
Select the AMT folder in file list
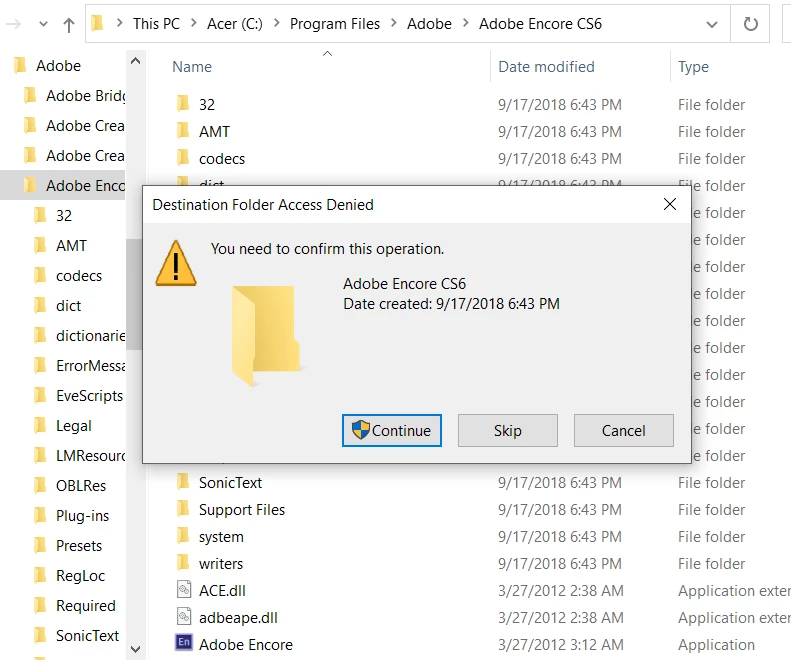pos(214,132)
